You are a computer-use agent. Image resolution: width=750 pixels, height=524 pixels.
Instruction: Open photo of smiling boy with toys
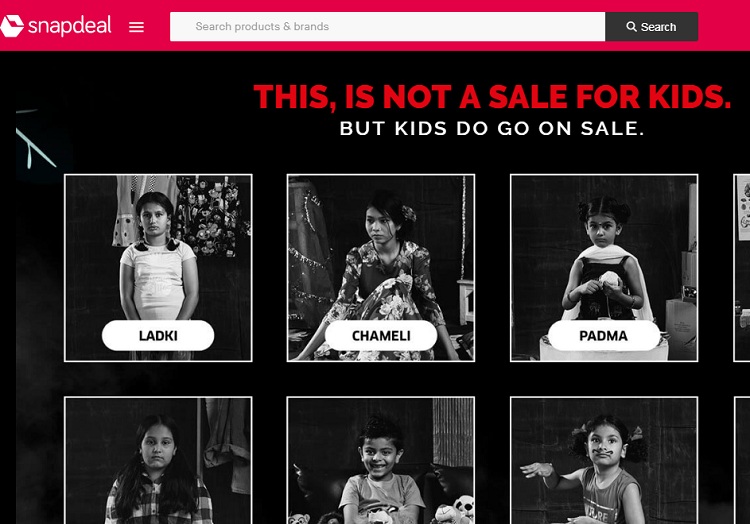381,460
